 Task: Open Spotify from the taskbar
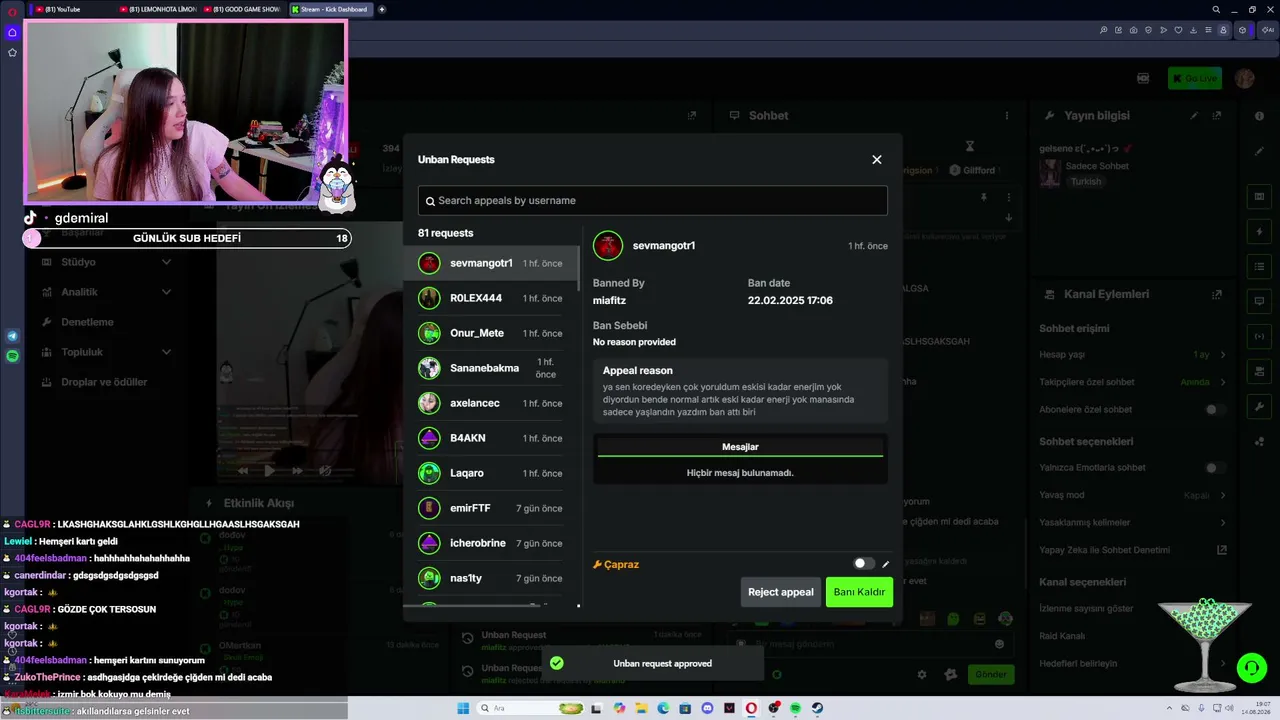pyautogui.click(x=795, y=709)
